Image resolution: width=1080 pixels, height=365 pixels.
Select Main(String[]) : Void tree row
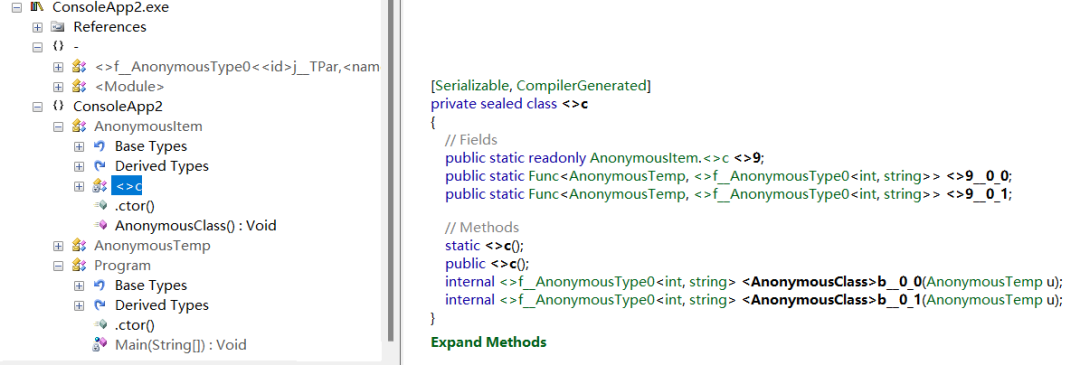click(180, 344)
